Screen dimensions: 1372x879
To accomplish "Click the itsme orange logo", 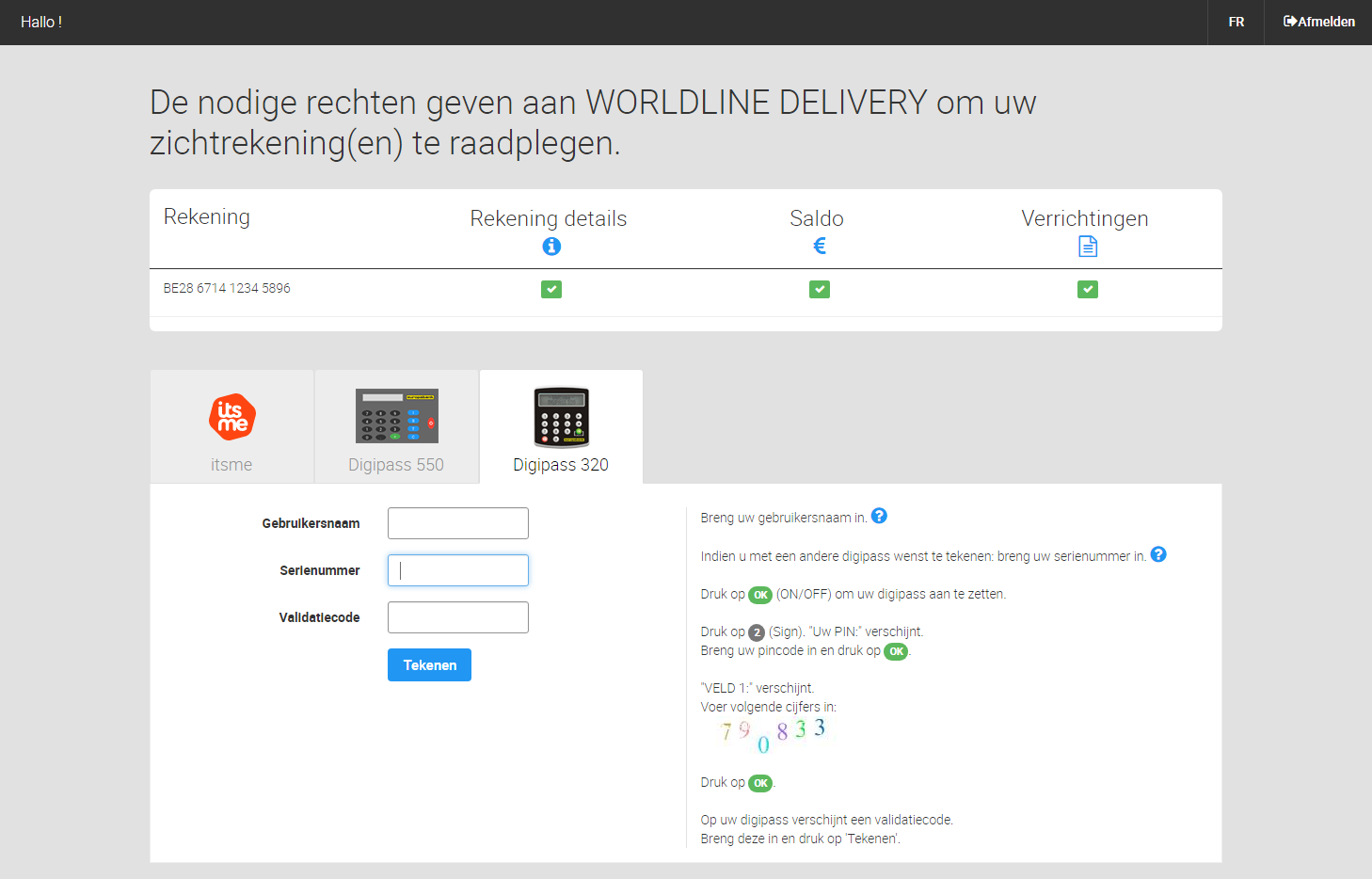I will 231,417.
